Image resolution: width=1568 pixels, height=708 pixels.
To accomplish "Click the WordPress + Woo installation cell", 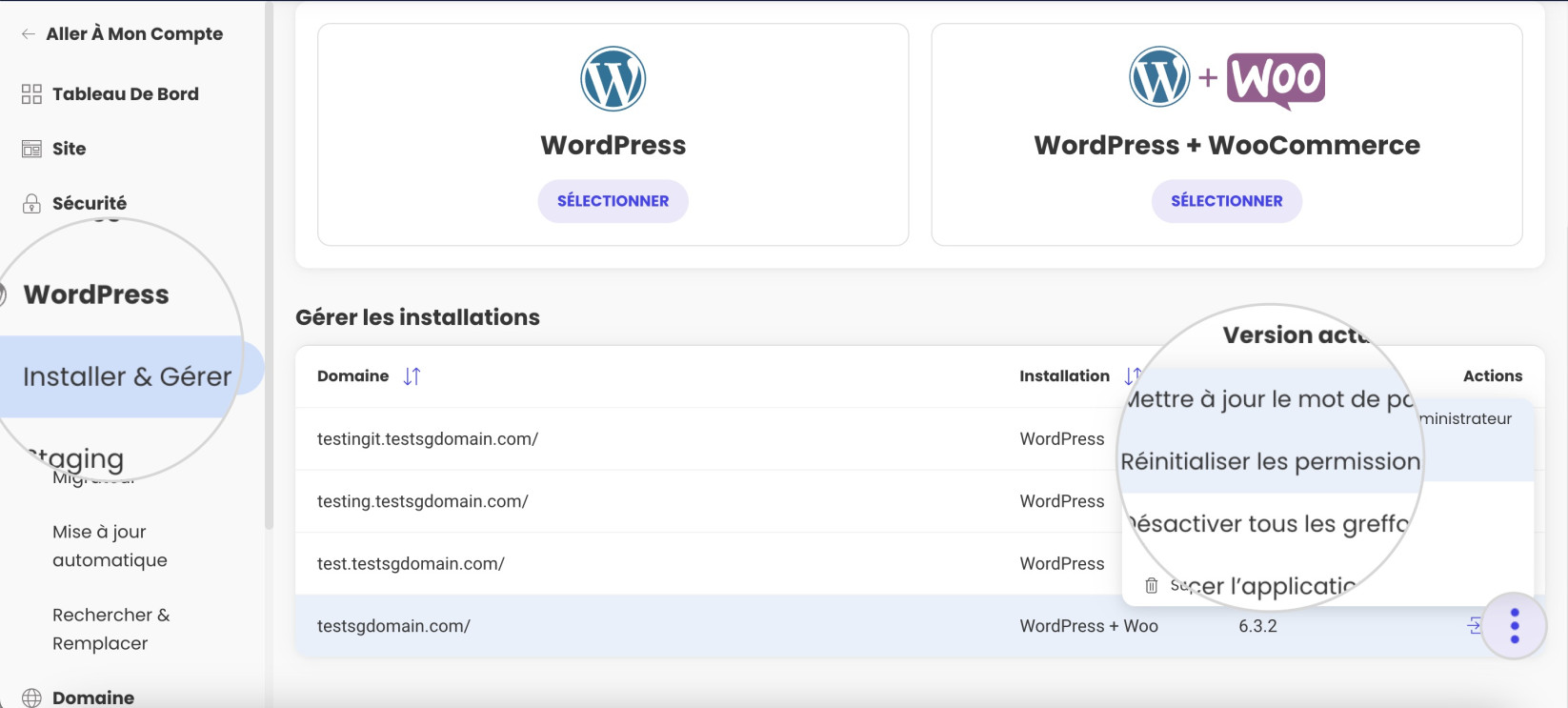I will (x=1089, y=626).
